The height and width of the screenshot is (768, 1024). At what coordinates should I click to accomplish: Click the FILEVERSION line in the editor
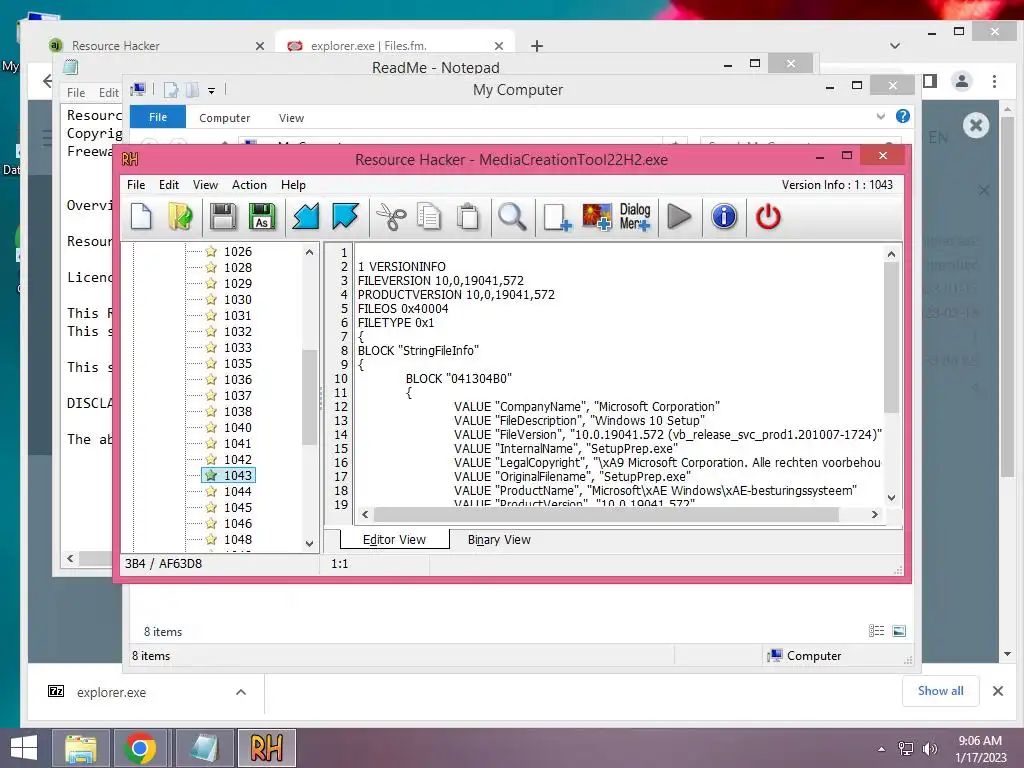441,281
